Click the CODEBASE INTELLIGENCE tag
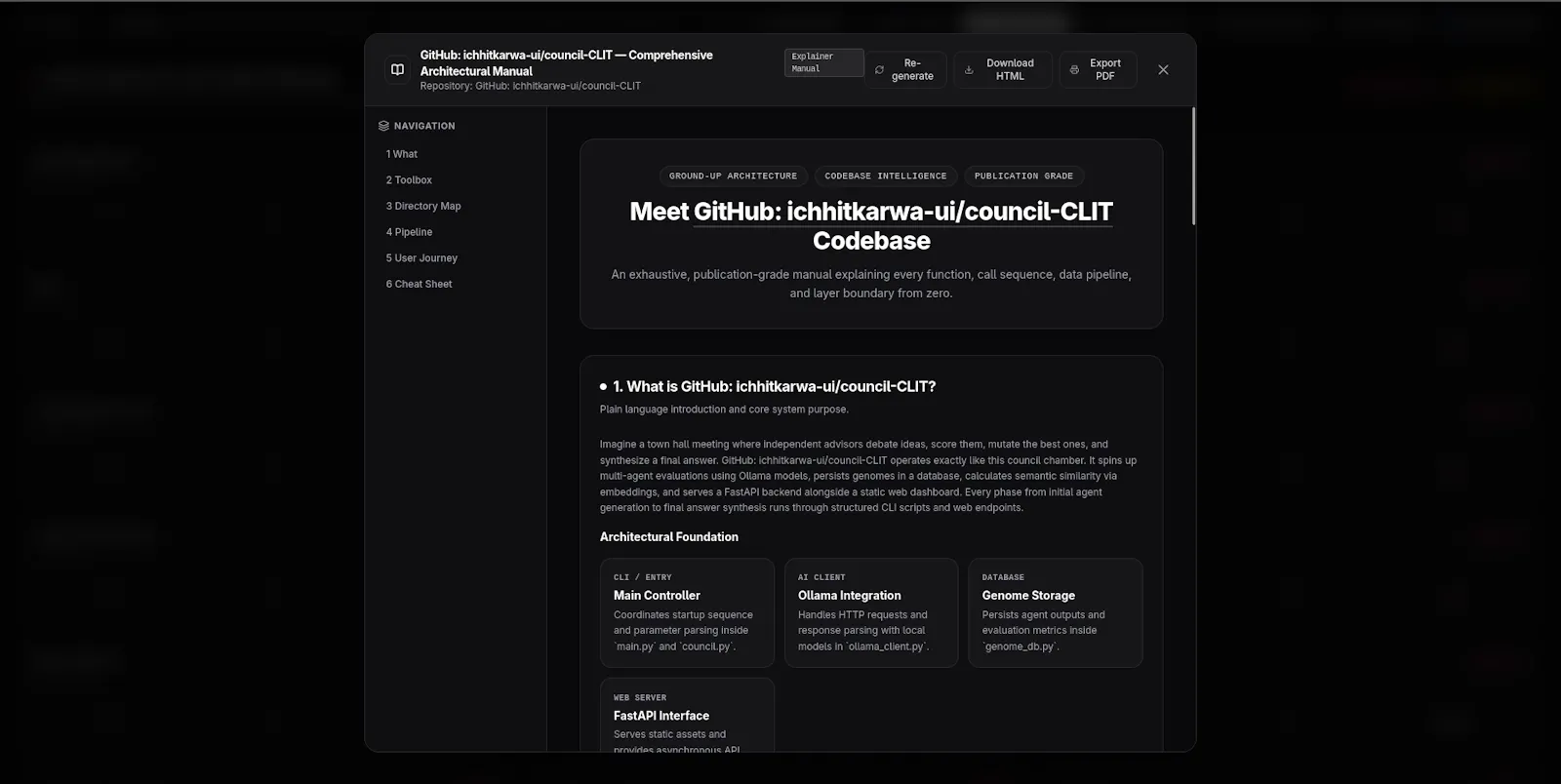 click(886, 176)
